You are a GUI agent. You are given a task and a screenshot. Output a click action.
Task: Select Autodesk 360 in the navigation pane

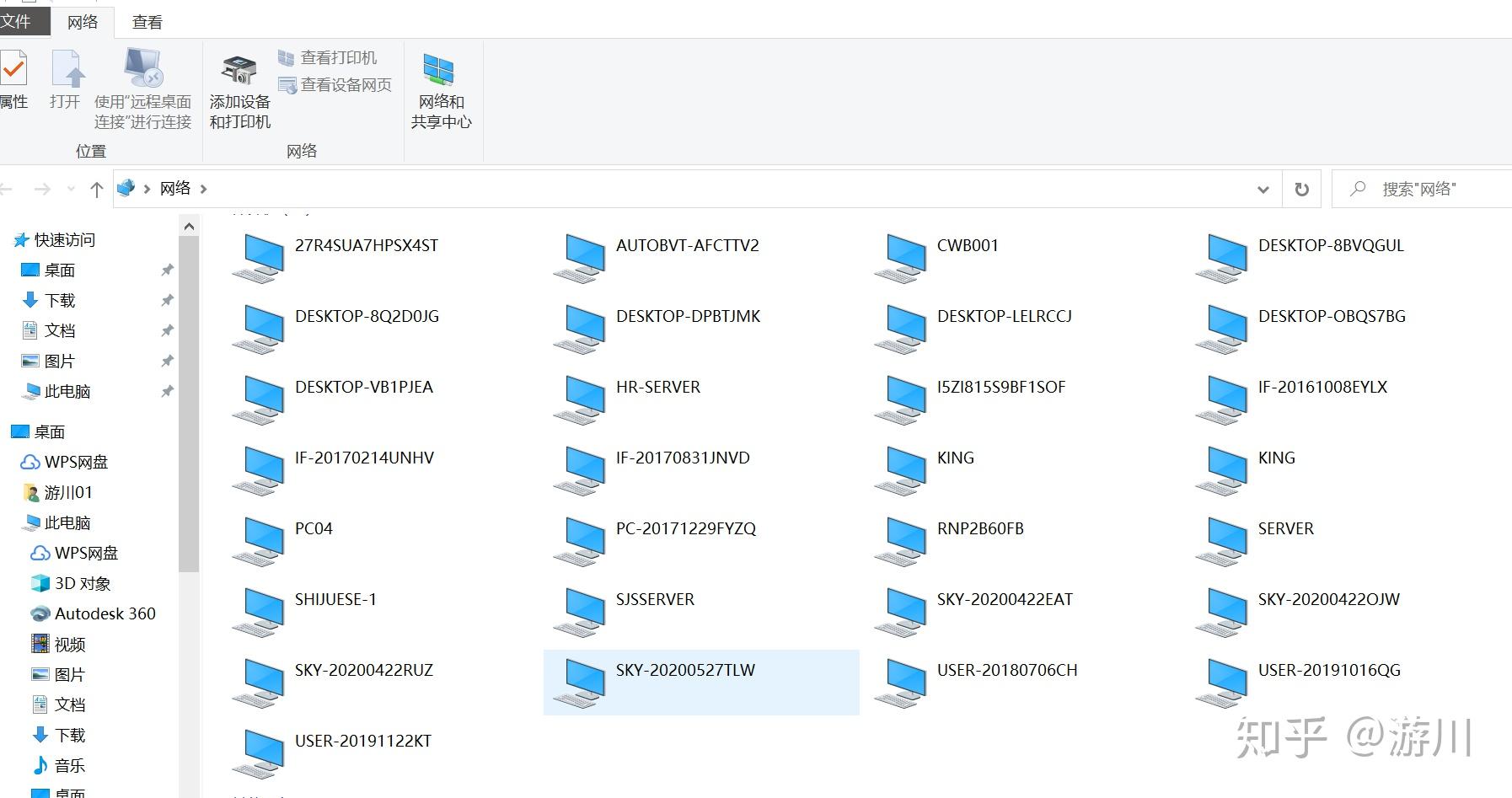(94, 613)
